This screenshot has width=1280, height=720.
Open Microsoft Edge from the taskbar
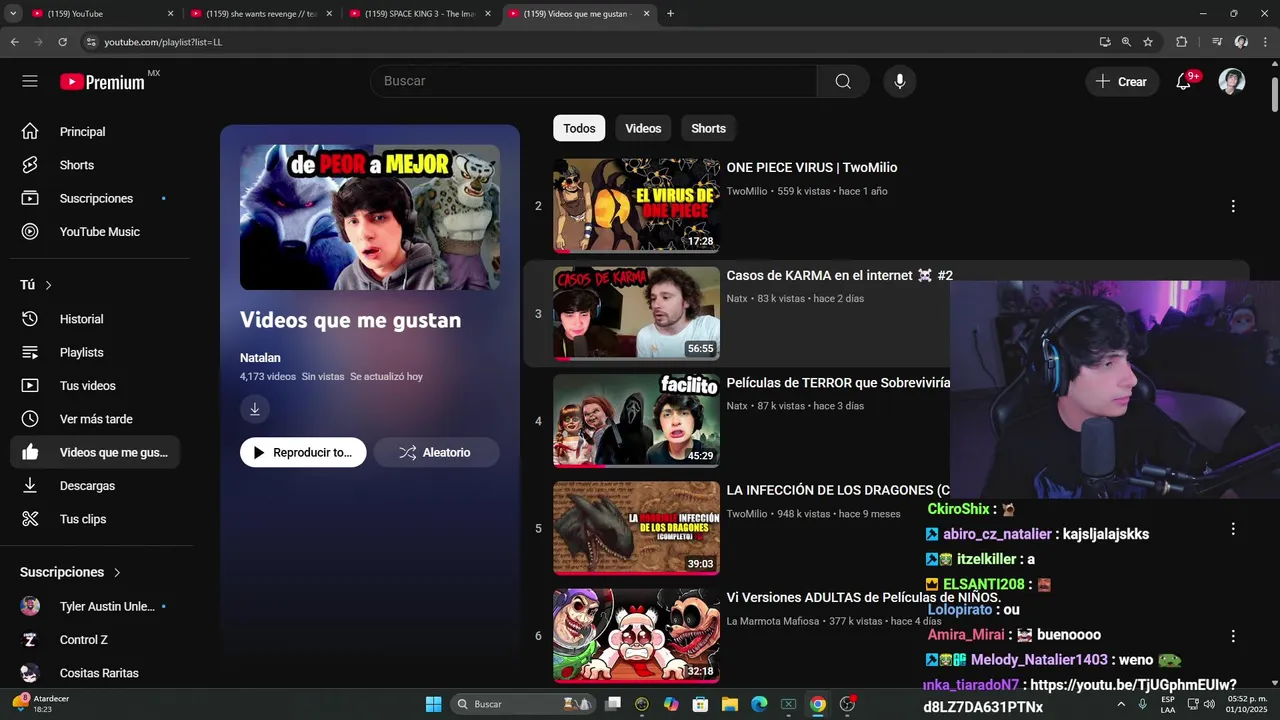[759, 704]
